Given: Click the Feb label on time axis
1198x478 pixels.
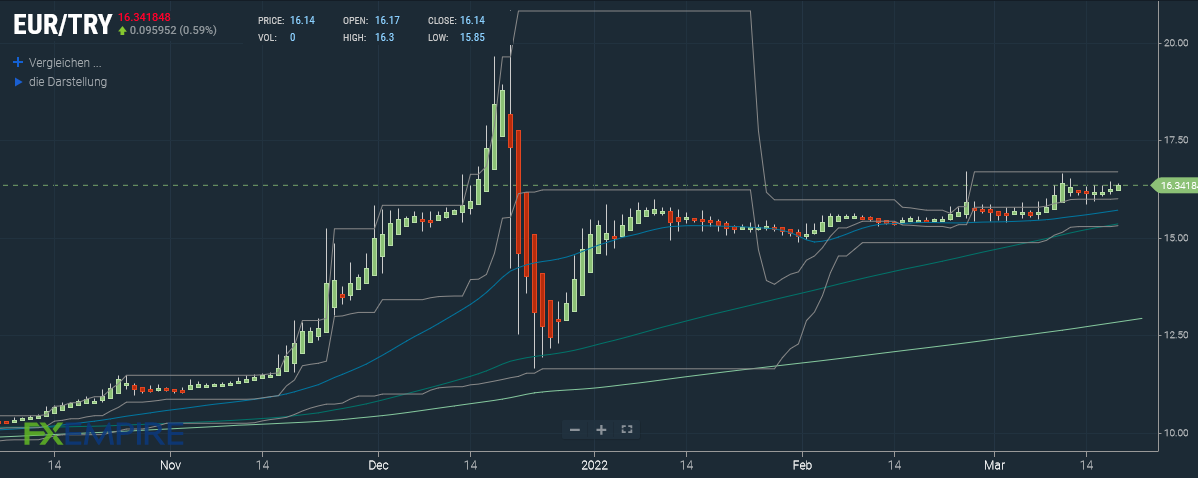Looking at the screenshot, I should (x=801, y=464).
